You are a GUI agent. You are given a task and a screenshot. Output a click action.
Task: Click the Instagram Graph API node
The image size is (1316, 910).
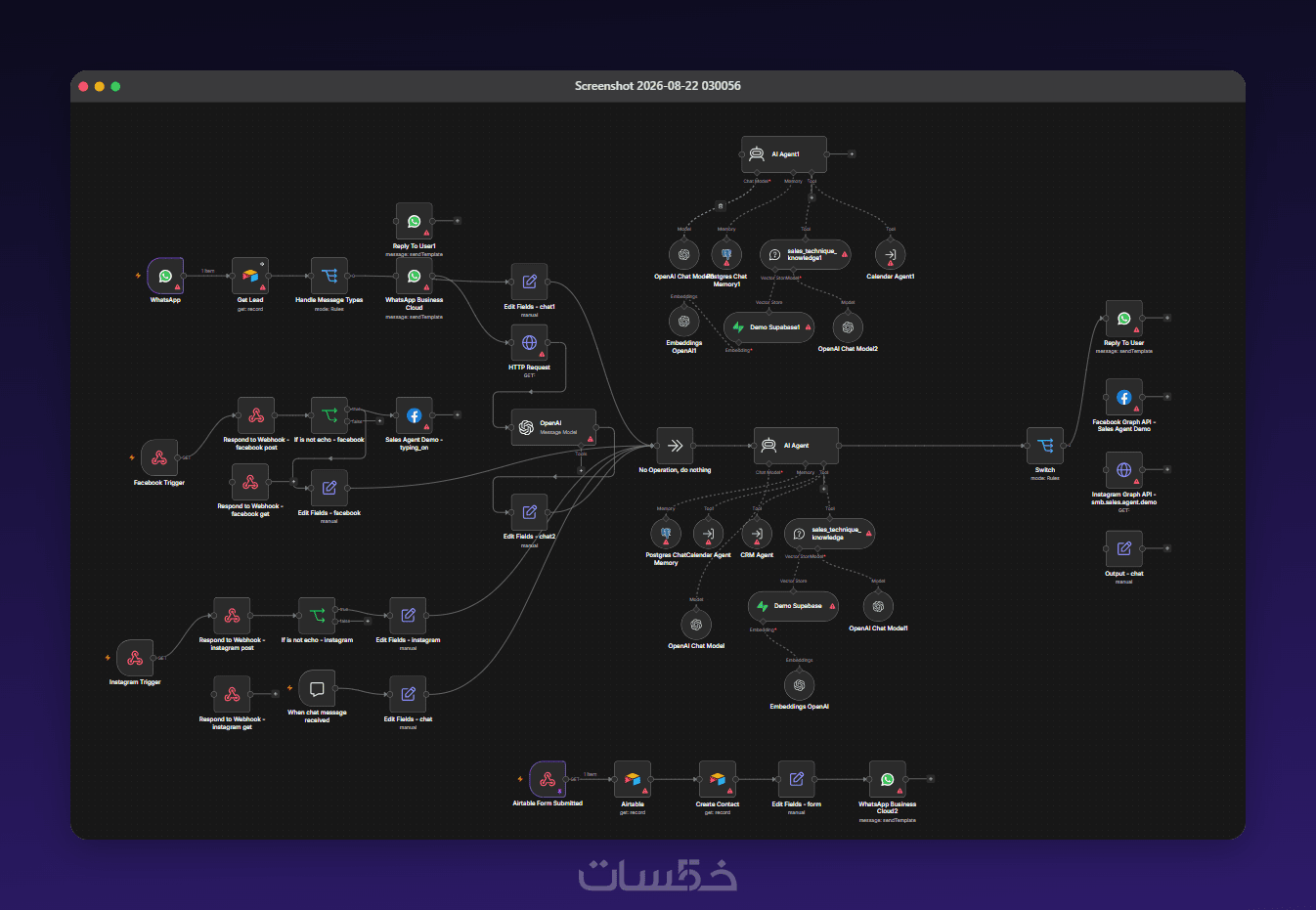click(1124, 470)
